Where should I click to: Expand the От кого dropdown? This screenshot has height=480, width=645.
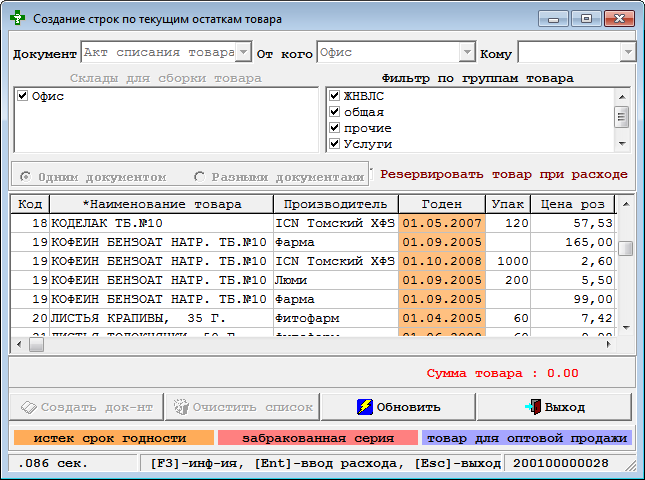(x=466, y=52)
